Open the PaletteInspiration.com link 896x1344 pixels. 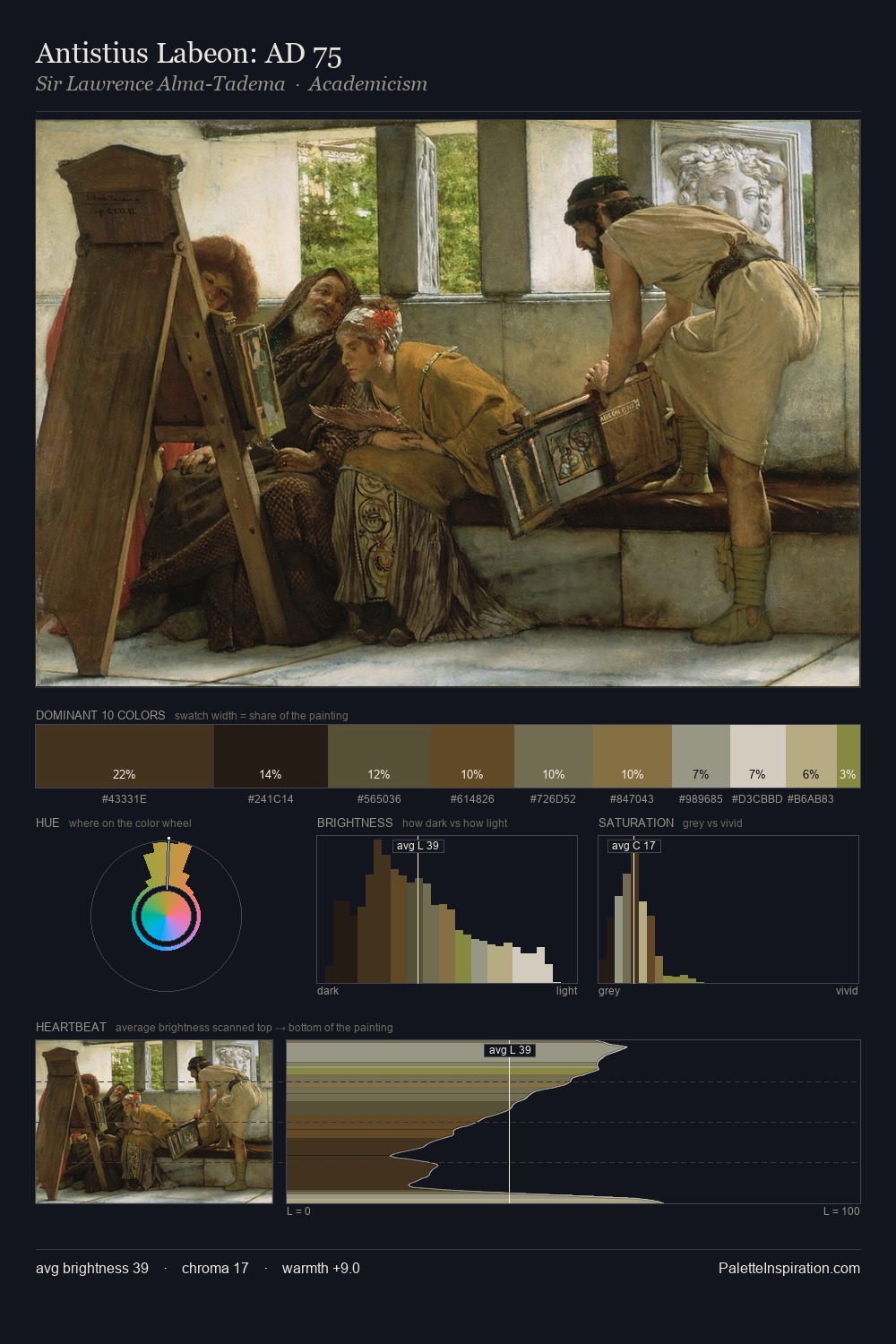(789, 1268)
